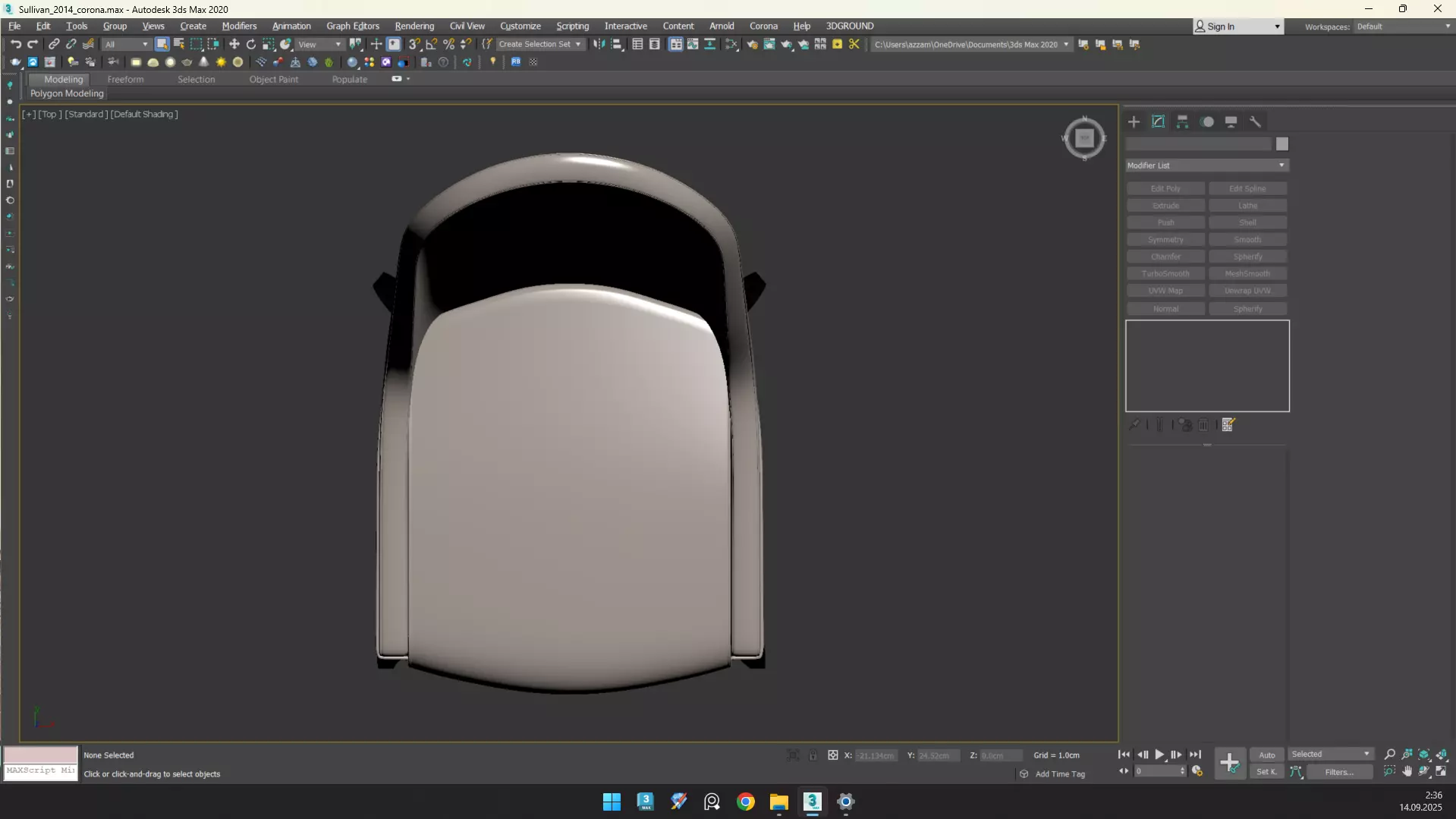Click the Time Configuration icon
The height and width of the screenshot is (819, 1456).
[1197, 771]
